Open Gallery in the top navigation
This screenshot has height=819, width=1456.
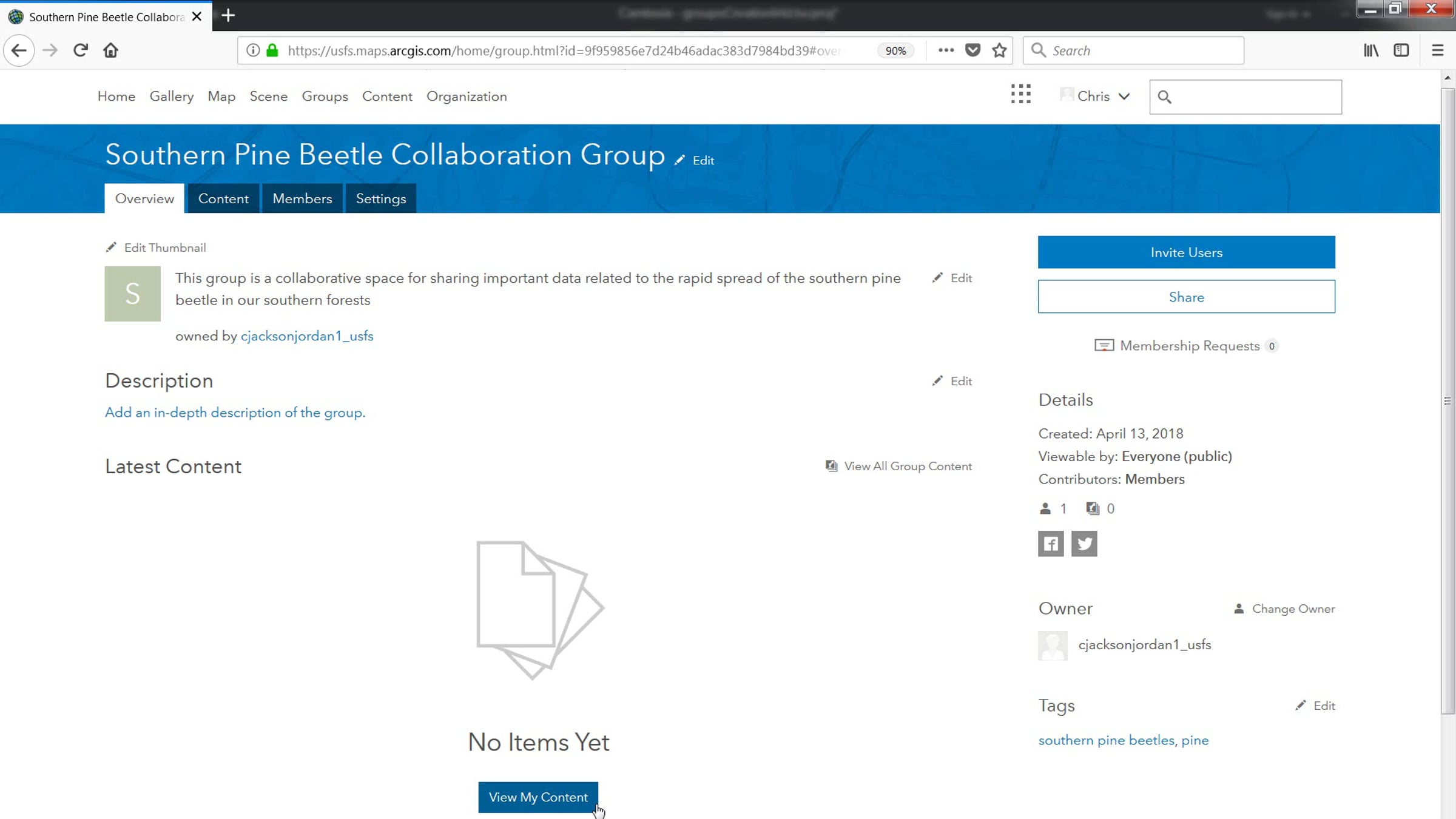(172, 96)
